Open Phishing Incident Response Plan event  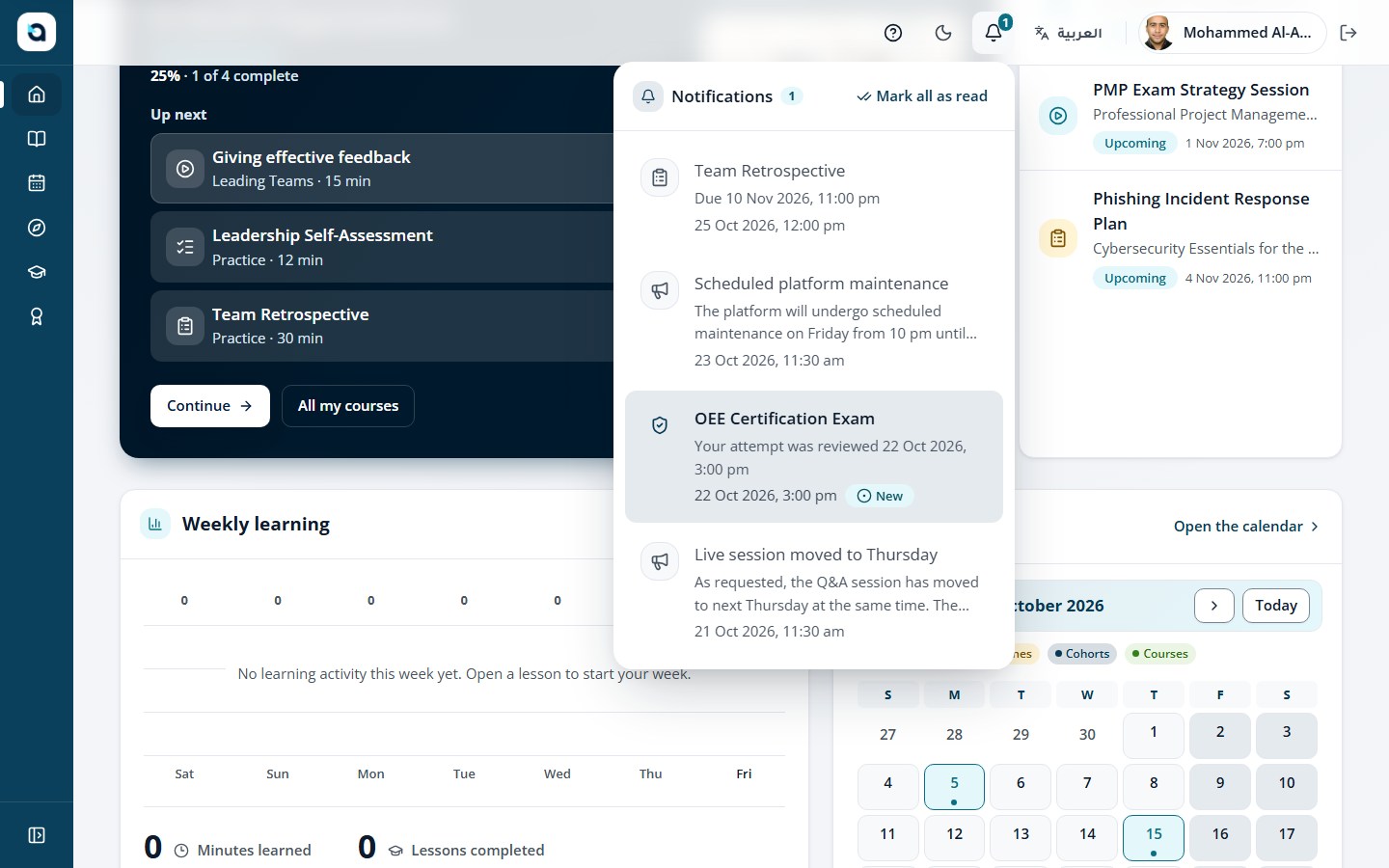tap(1181, 238)
